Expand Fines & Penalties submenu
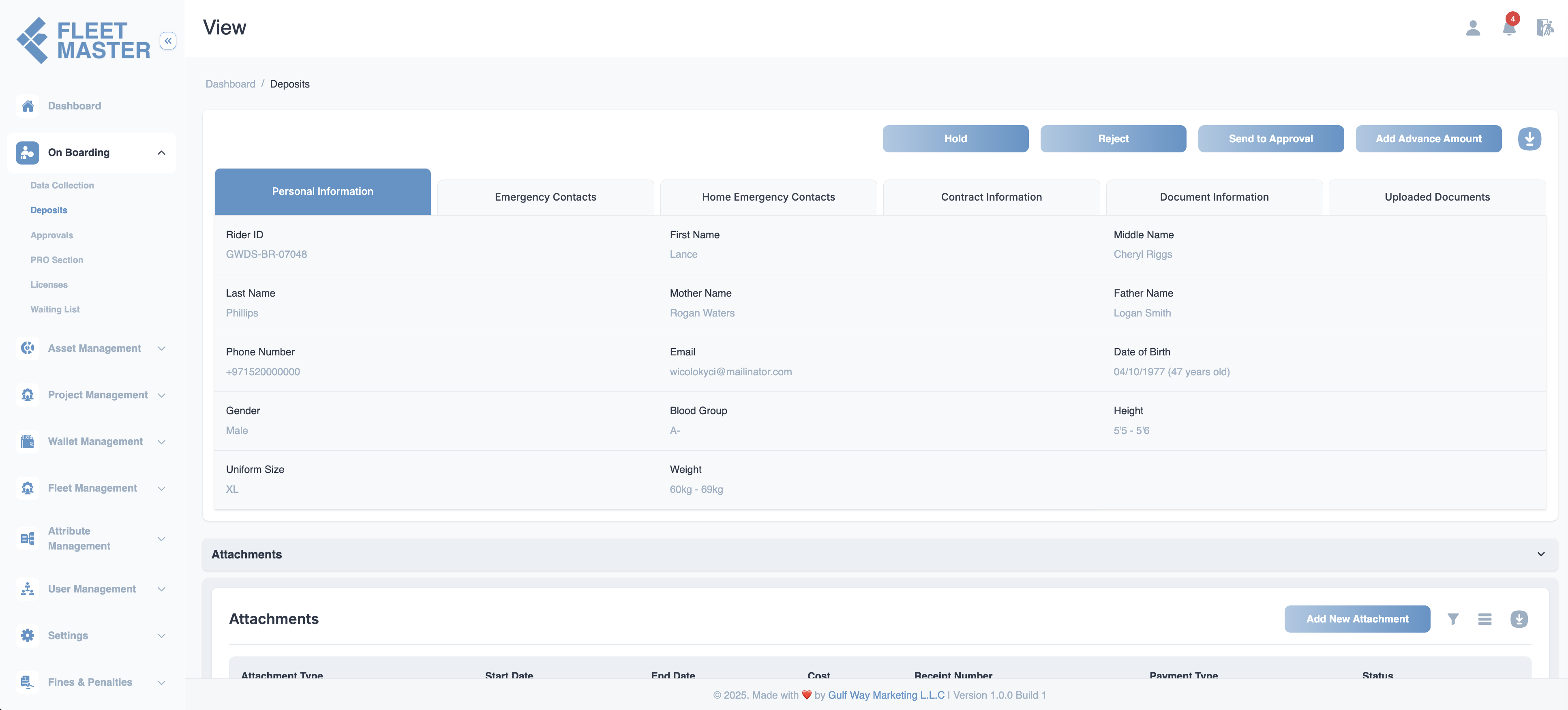The image size is (1568, 710). click(x=161, y=682)
